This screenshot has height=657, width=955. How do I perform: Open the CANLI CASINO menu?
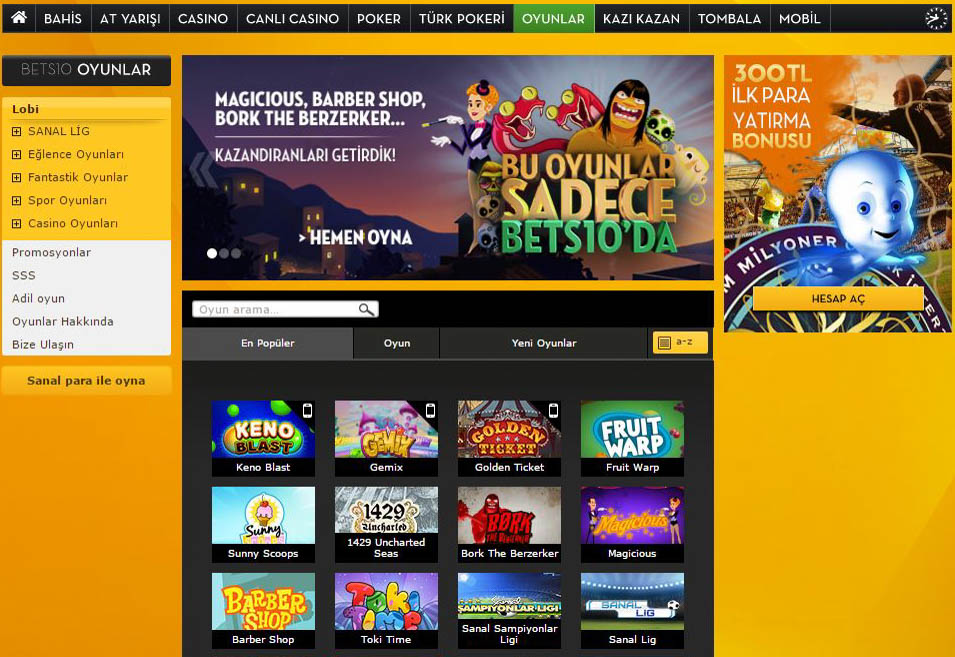(x=292, y=19)
